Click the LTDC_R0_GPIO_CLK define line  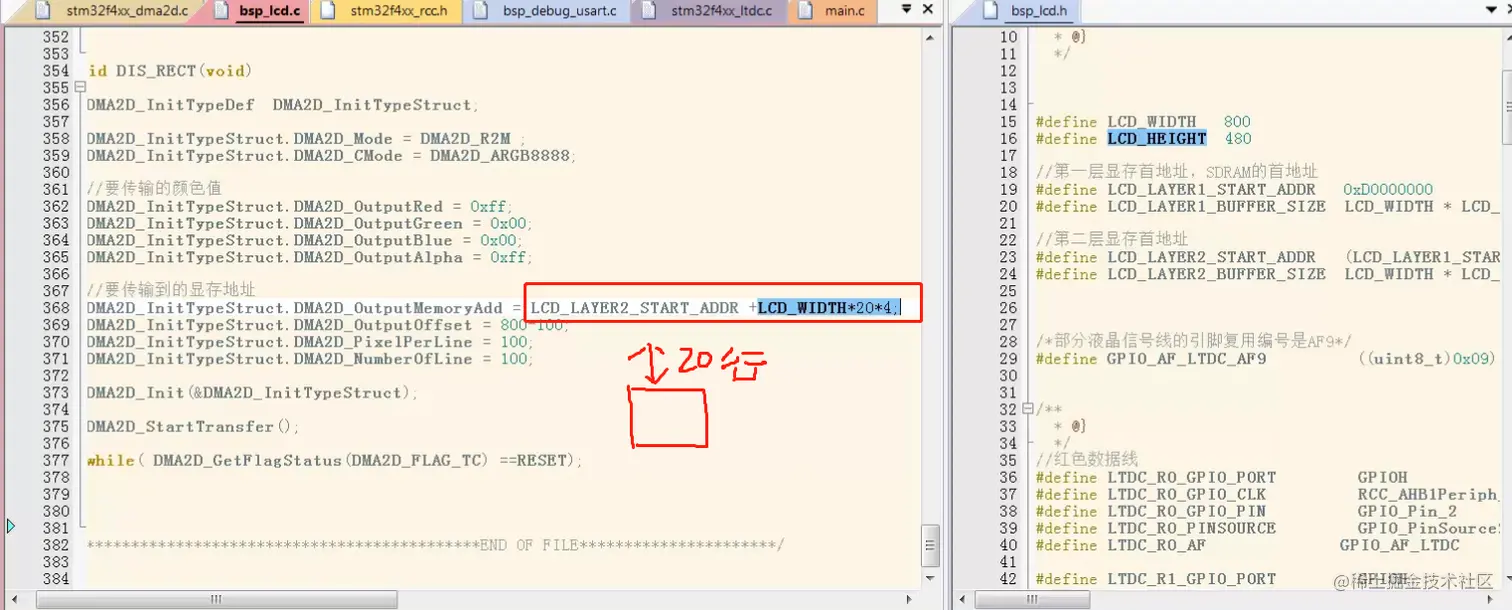[1267, 495]
